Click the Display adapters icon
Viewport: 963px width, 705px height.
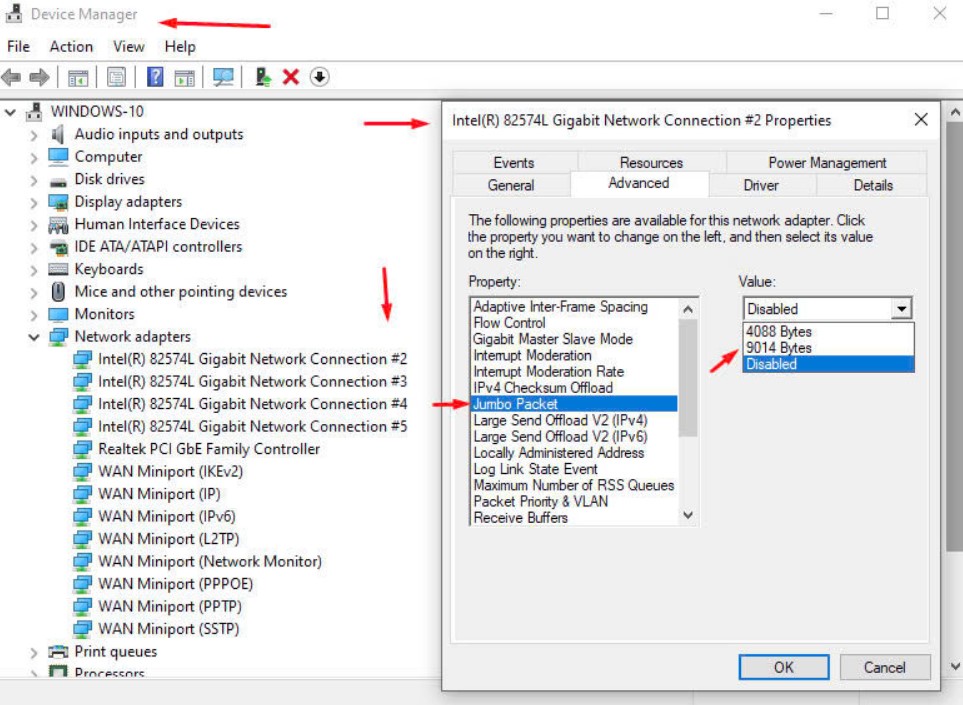(58, 202)
